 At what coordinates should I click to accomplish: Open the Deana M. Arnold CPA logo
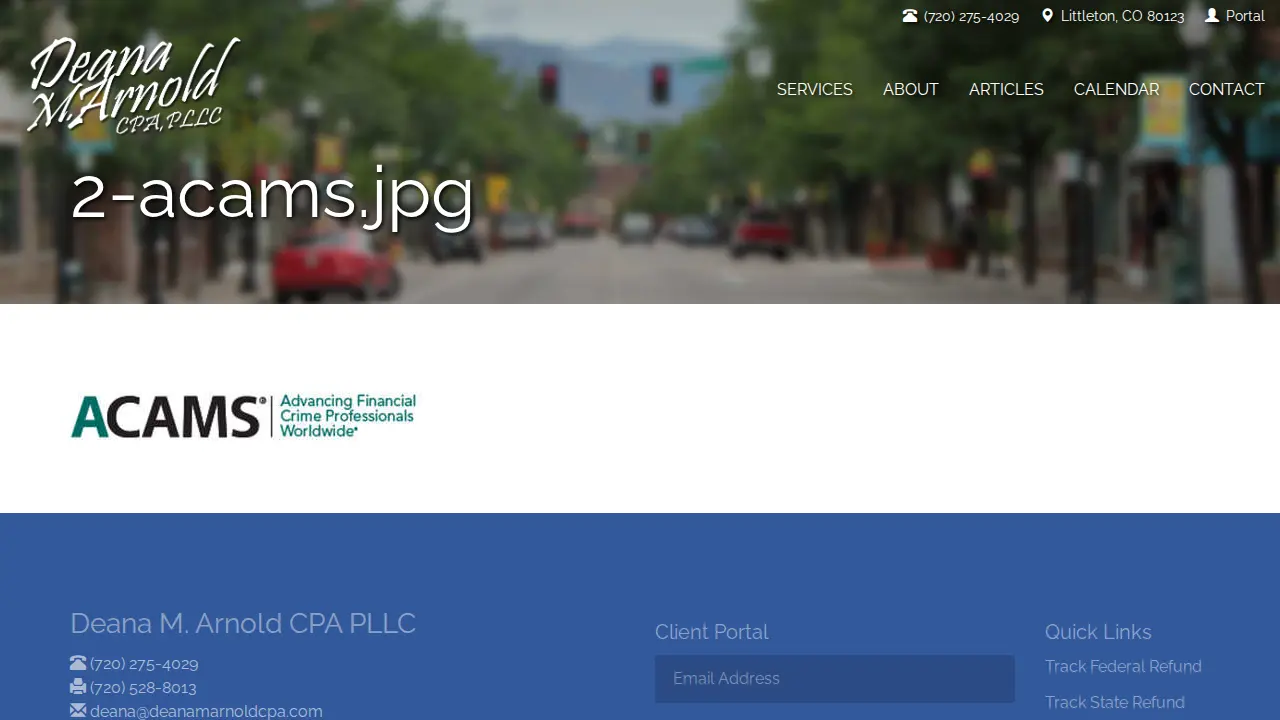[134, 85]
